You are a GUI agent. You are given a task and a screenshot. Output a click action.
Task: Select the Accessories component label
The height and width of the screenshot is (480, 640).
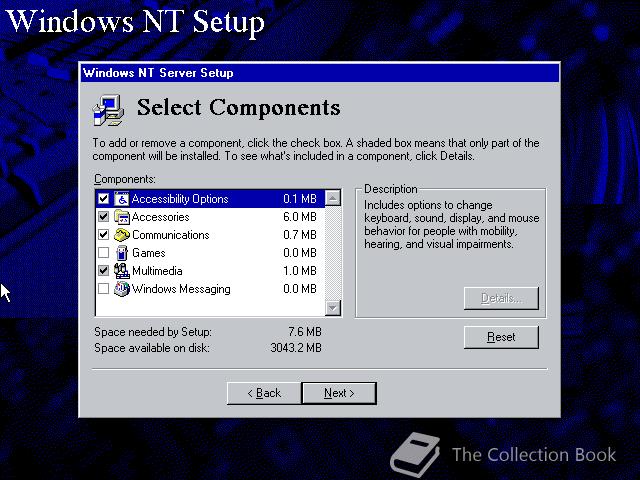click(x=161, y=217)
